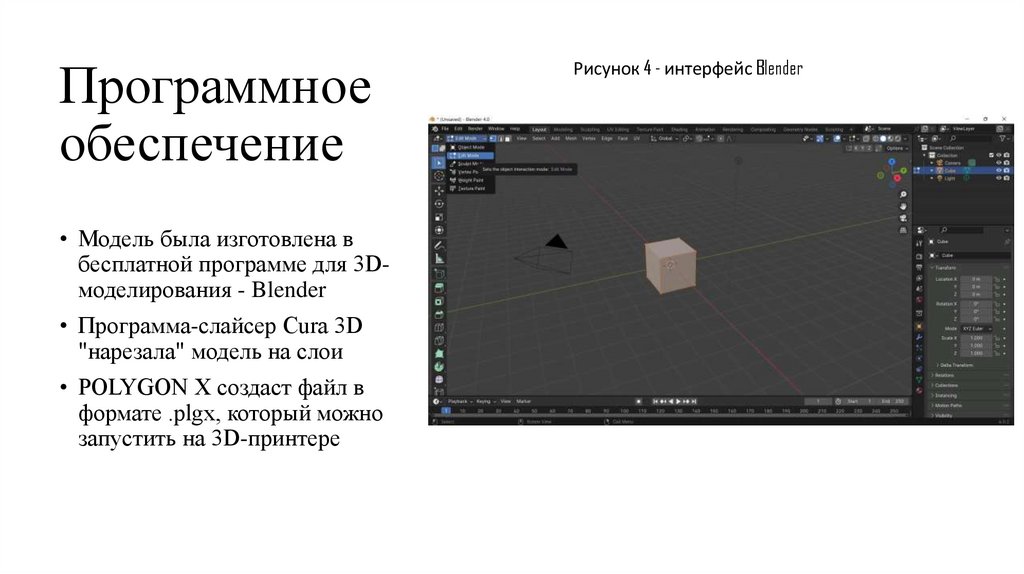
Task: Select the Measure ruler tool
Action: 439,258
